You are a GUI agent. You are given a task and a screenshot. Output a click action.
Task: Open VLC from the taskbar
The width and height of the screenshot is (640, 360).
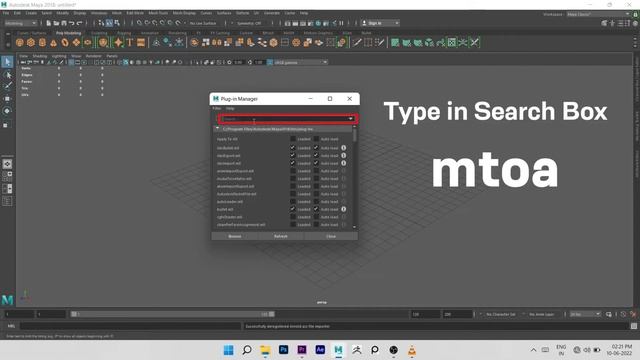pyautogui.click(x=412, y=350)
